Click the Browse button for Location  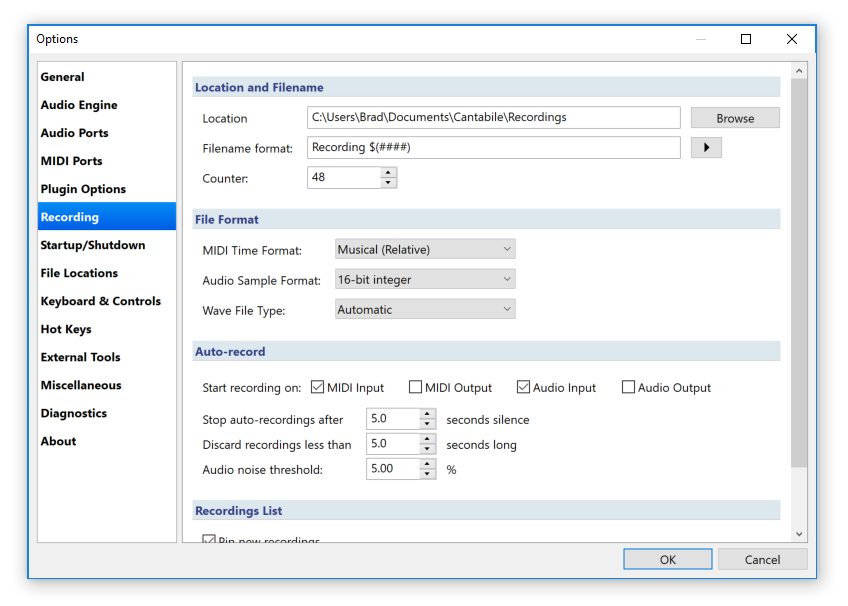click(x=735, y=118)
